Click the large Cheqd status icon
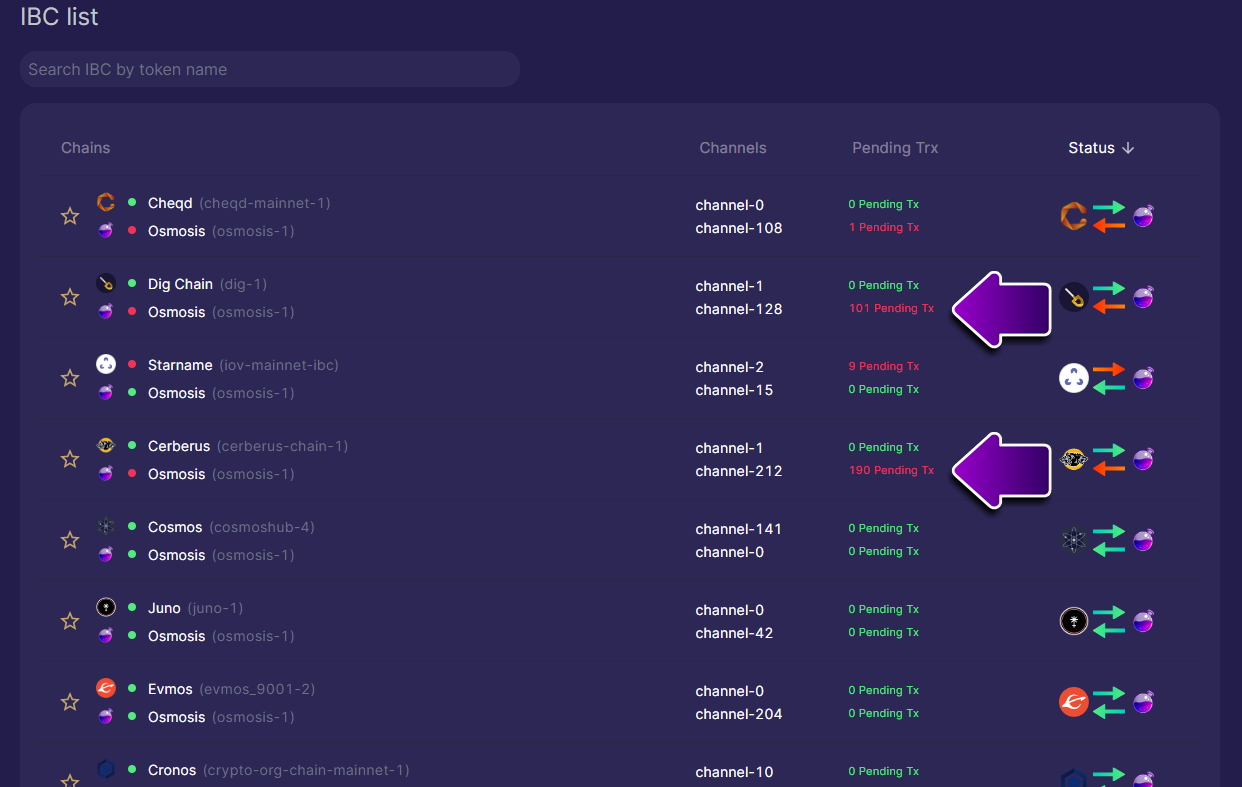 (1074, 216)
